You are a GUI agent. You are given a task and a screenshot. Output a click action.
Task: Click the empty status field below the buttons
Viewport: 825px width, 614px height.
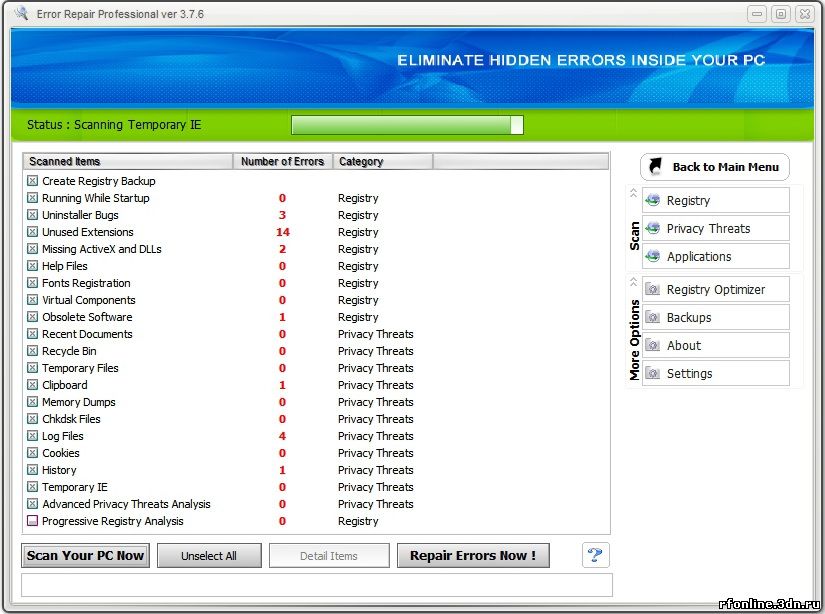tap(317, 585)
